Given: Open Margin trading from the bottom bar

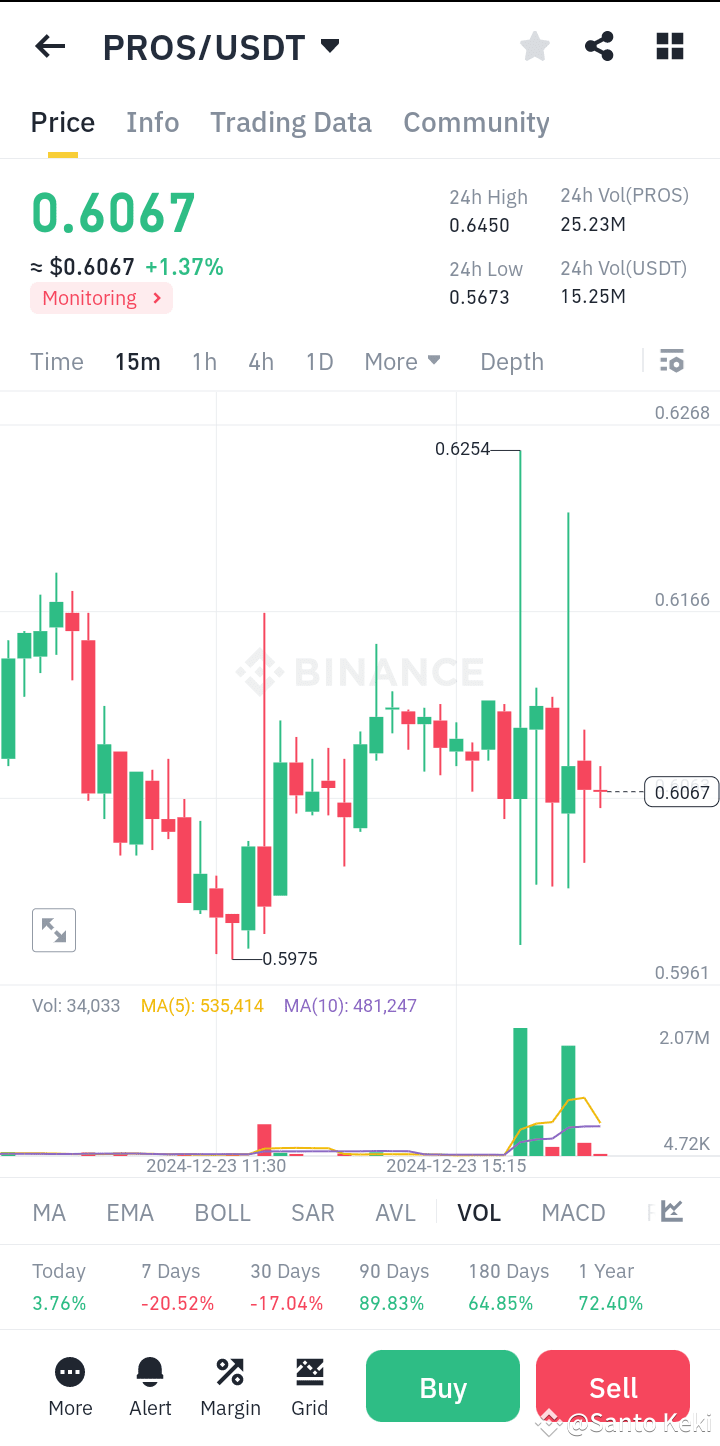Looking at the screenshot, I should coord(230,1386).
